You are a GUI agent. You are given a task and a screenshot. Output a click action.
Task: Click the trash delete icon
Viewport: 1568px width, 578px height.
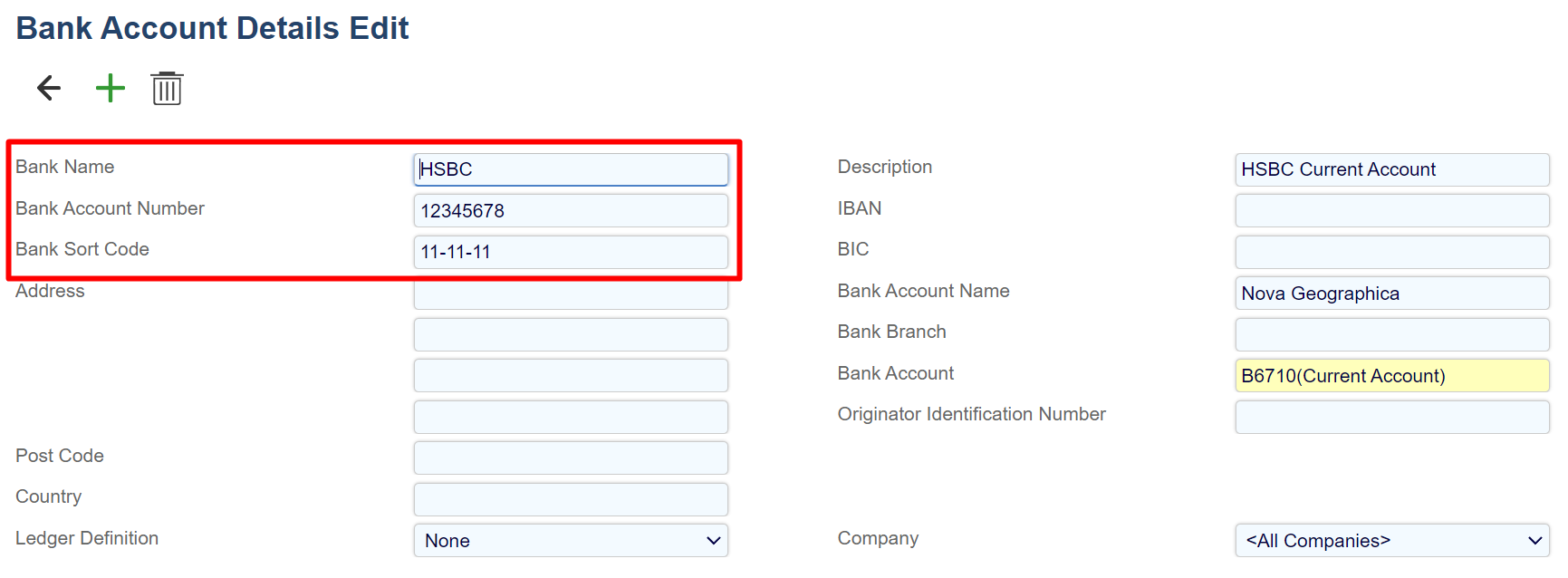[167, 89]
